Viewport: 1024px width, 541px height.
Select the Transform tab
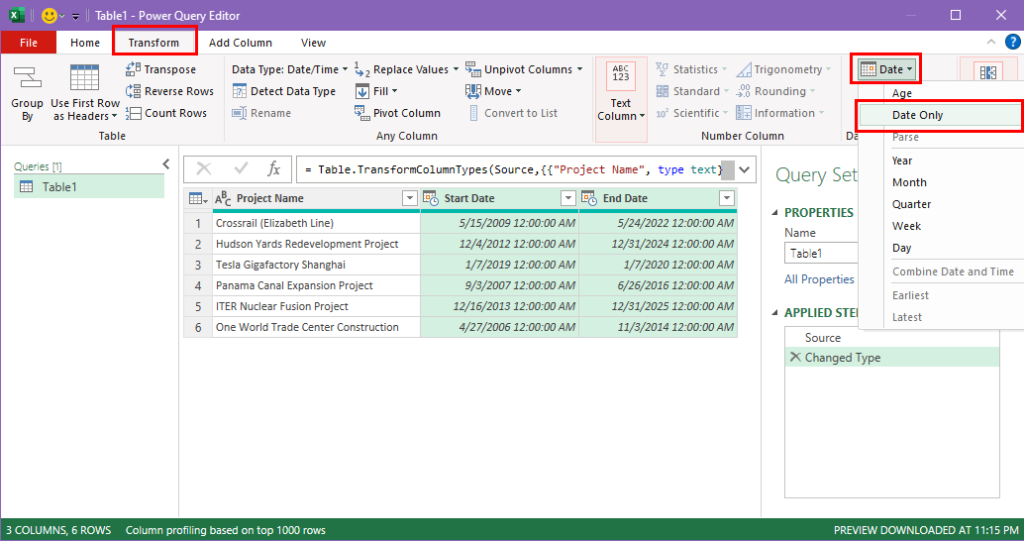click(153, 42)
